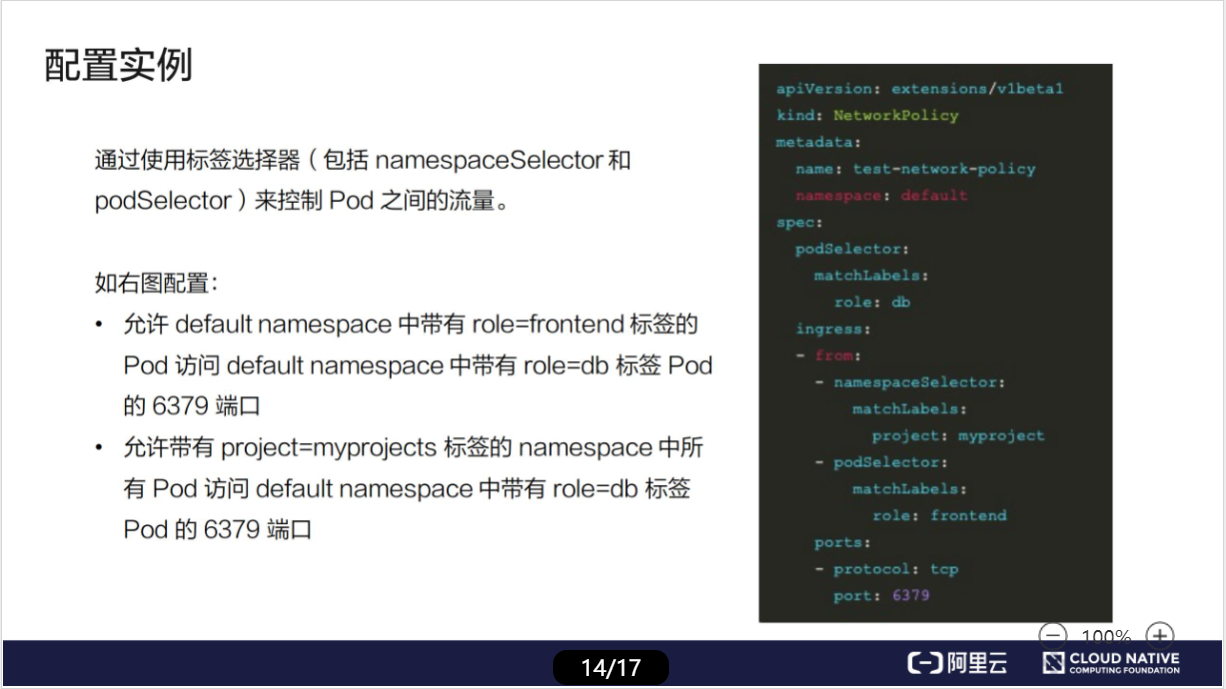Click the 'kind: NetworkPolicy' line in code

[867, 115]
